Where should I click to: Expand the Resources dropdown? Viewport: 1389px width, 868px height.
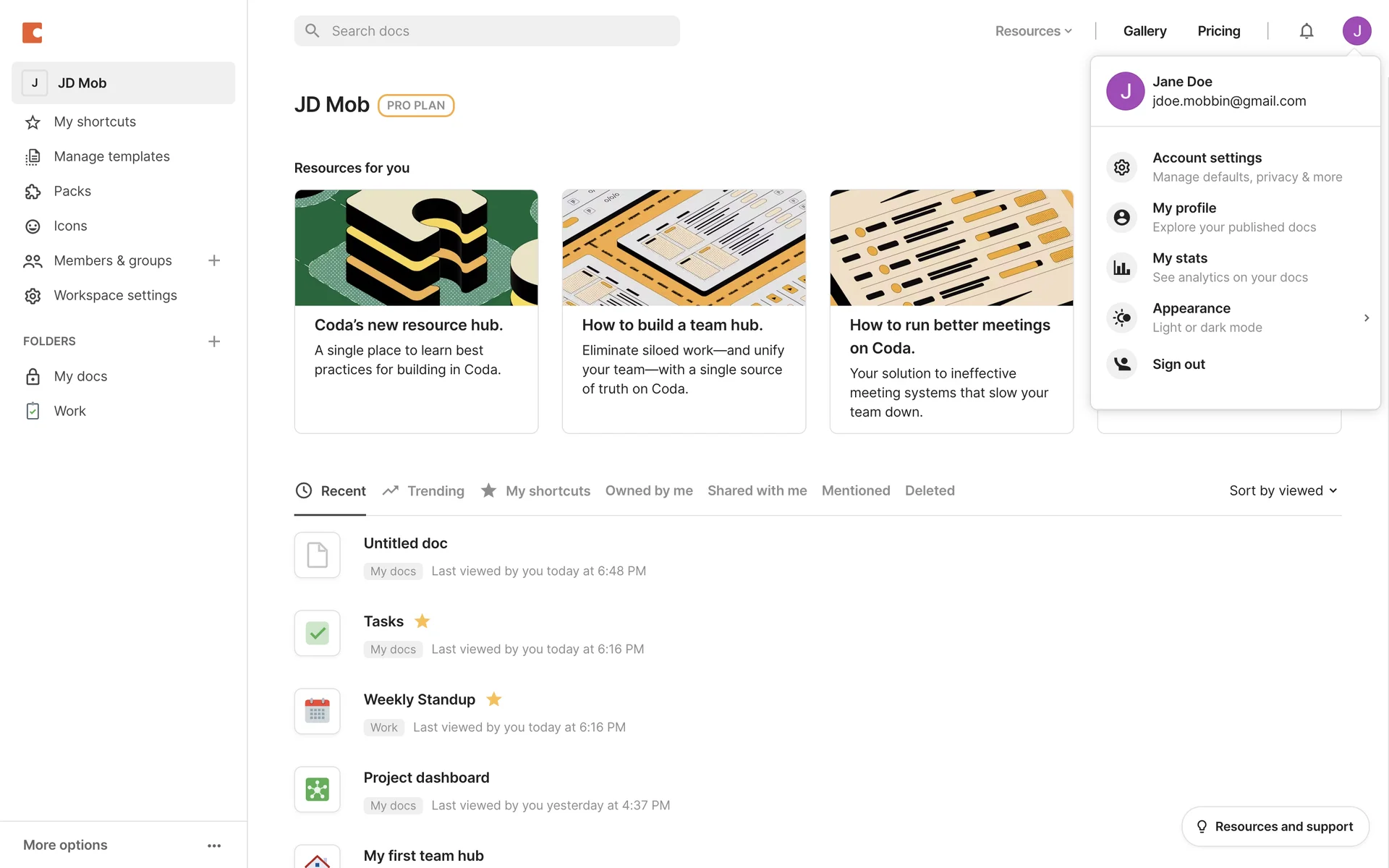[1033, 31]
